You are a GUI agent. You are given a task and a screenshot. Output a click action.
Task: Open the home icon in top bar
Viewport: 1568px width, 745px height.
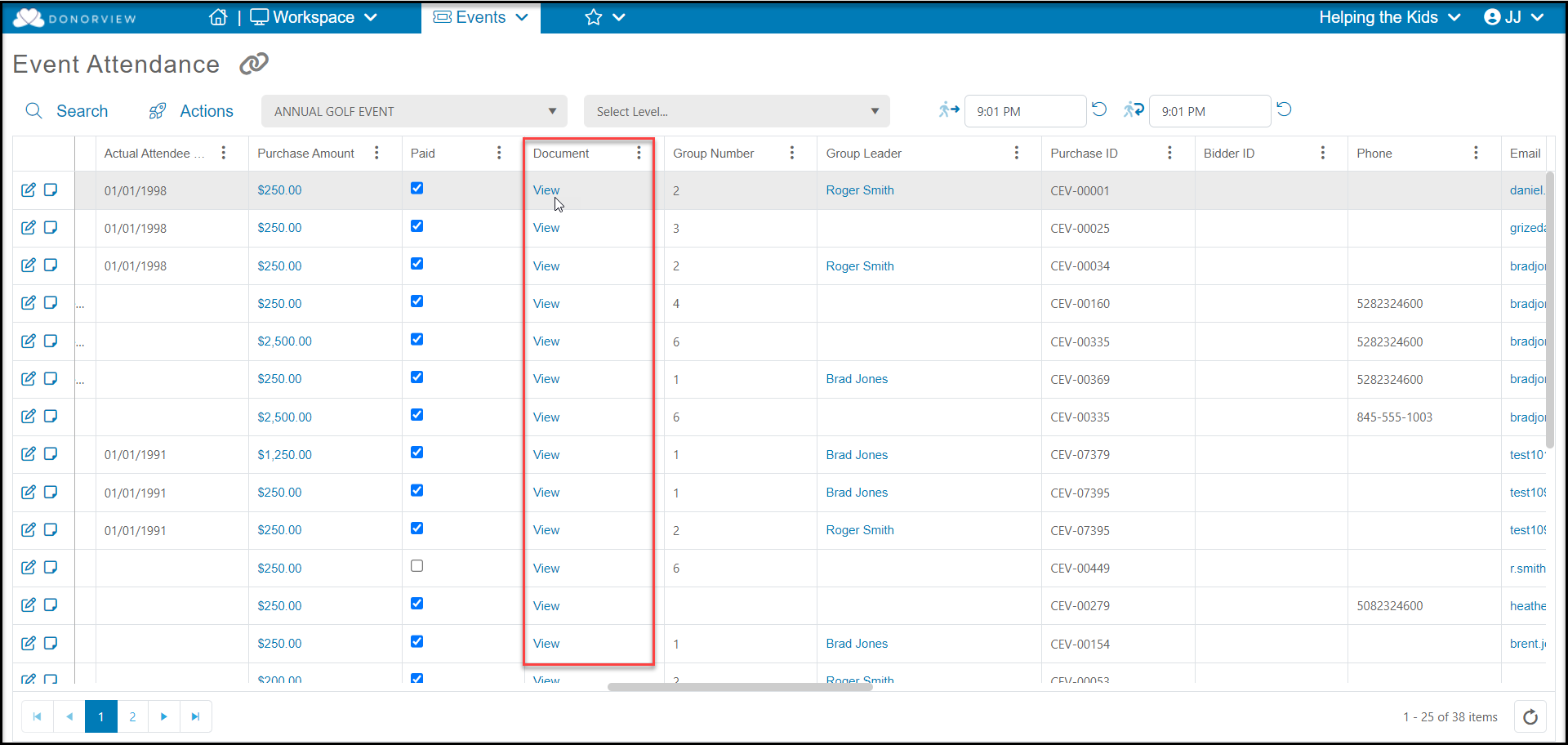[218, 17]
